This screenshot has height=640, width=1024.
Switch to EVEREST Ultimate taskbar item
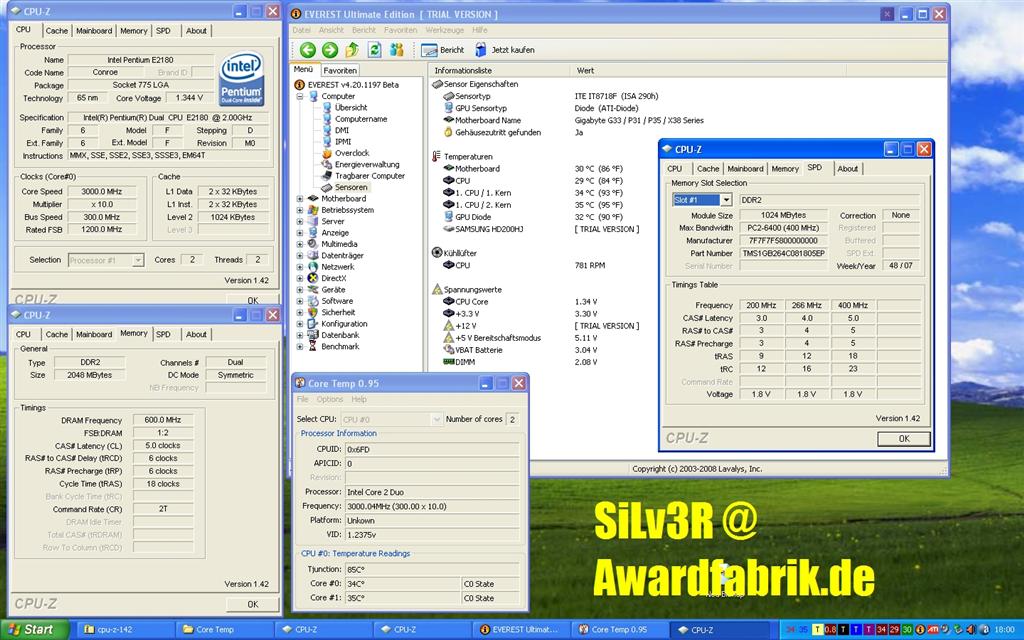coord(520,630)
